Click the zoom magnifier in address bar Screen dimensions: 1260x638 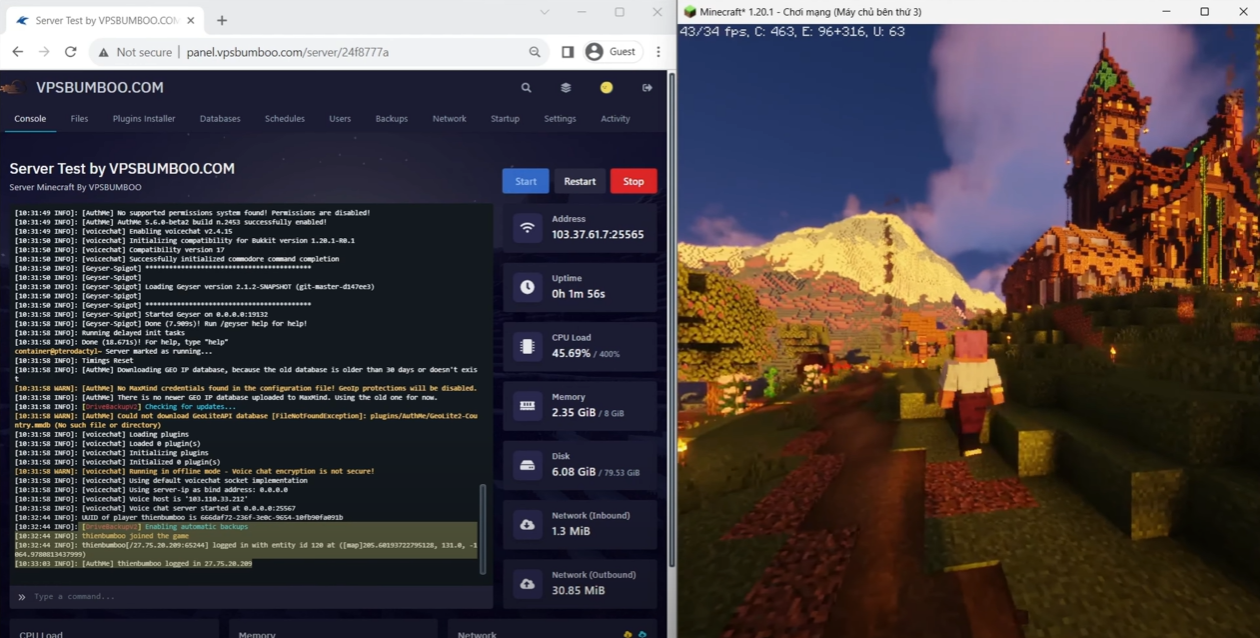pos(535,52)
